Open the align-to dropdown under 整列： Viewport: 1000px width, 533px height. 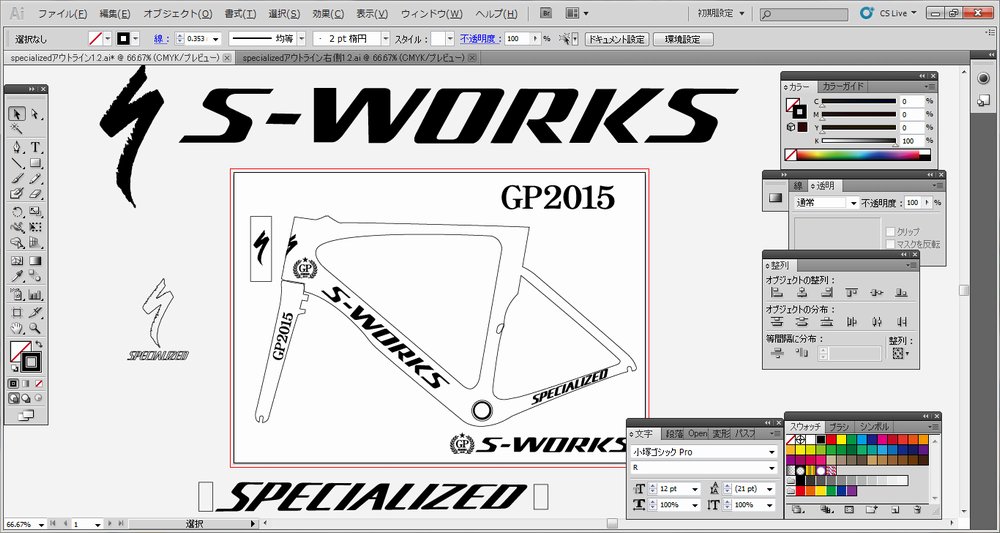point(901,353)
